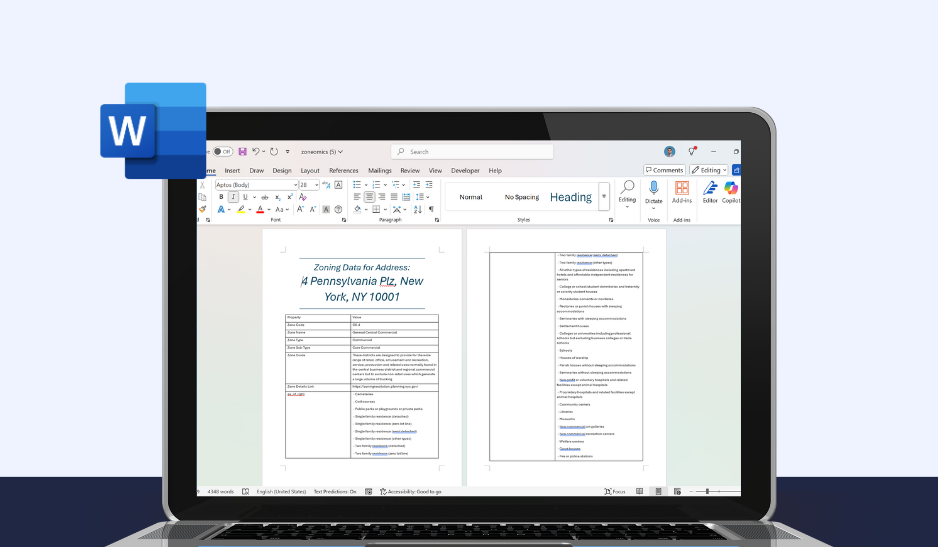The width and height of the screenshot is (938, 547).
Task: Apply the Heading style
Action: coord(571,197)
